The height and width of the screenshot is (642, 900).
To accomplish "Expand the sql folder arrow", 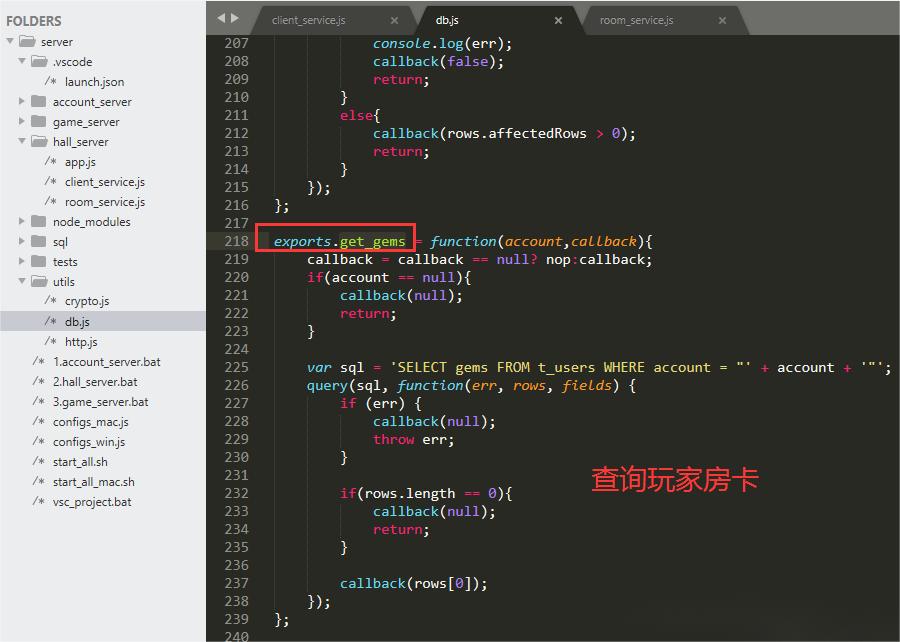I will [x=22, y=241].
